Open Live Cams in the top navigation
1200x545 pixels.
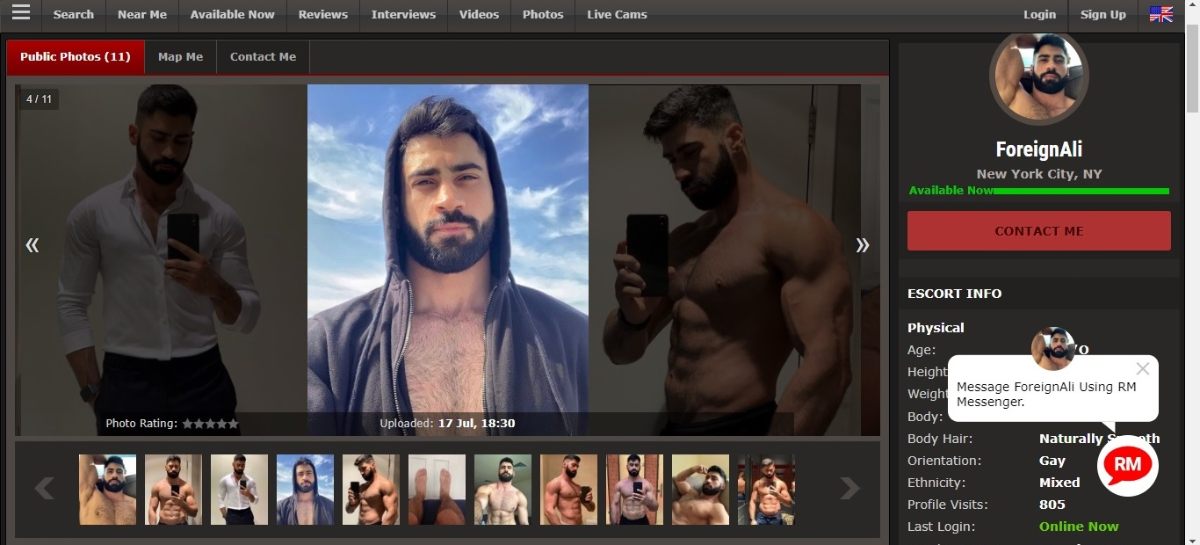[x=617, y=14]
